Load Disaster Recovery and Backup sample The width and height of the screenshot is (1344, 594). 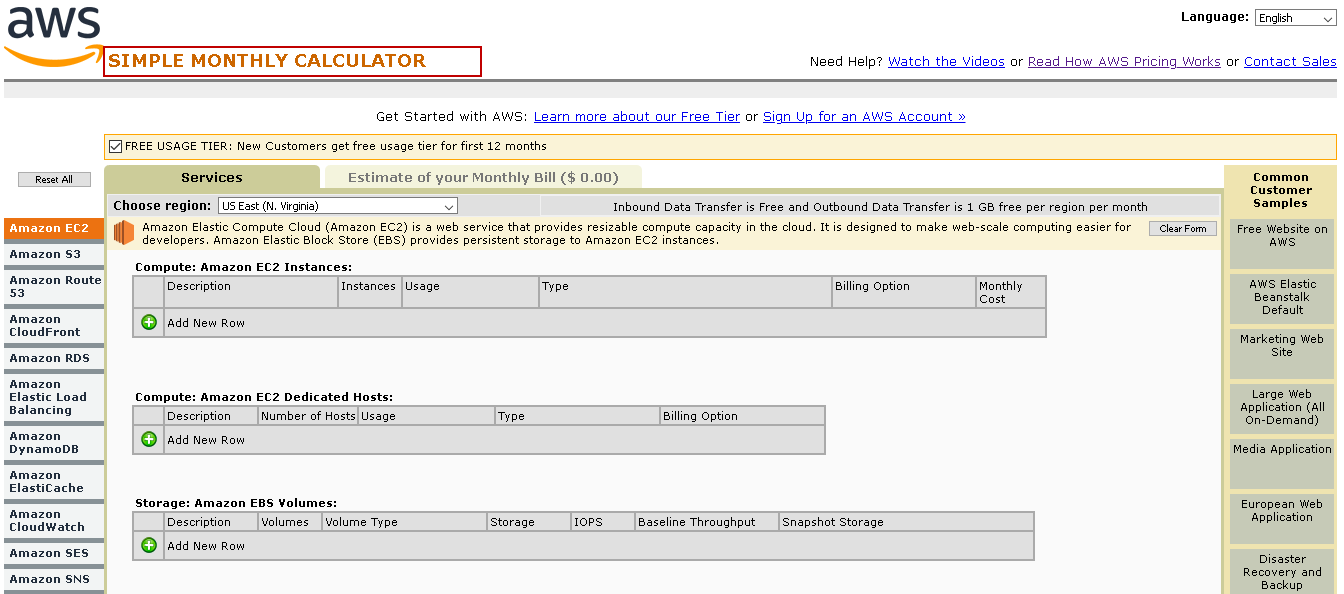click(1282, 572)
